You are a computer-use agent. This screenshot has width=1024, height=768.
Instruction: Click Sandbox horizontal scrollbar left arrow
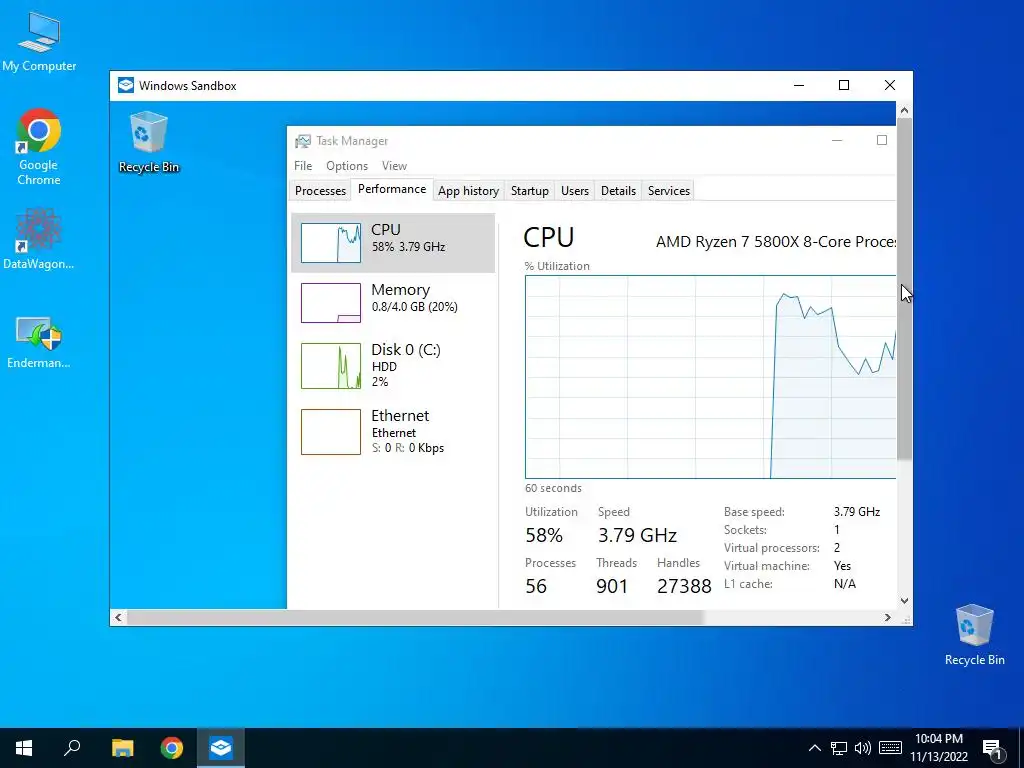[x=118, y=617]
